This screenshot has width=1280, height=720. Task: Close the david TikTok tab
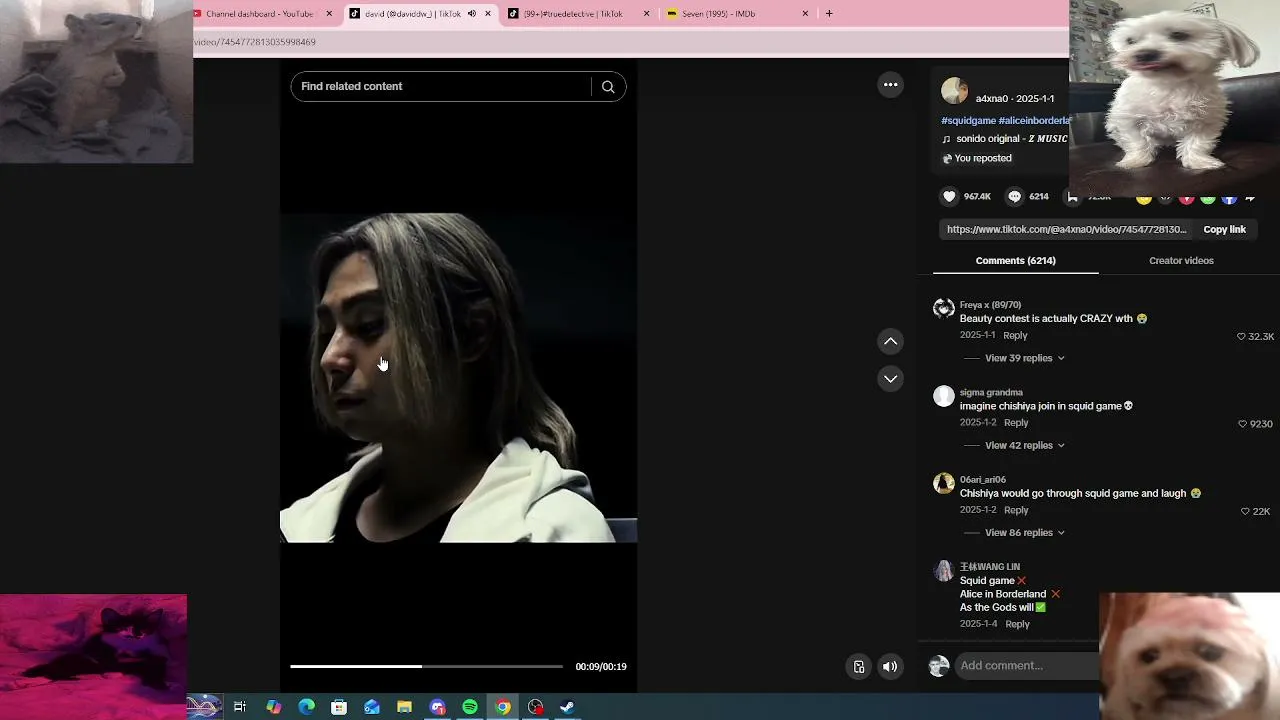pyautogui.click(x=488, y=14)
